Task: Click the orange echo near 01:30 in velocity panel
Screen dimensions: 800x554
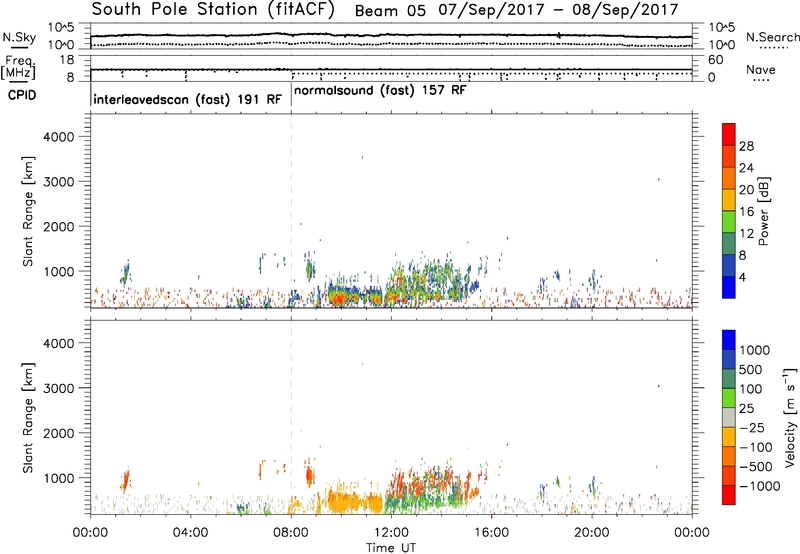Action: pos(126,481)
